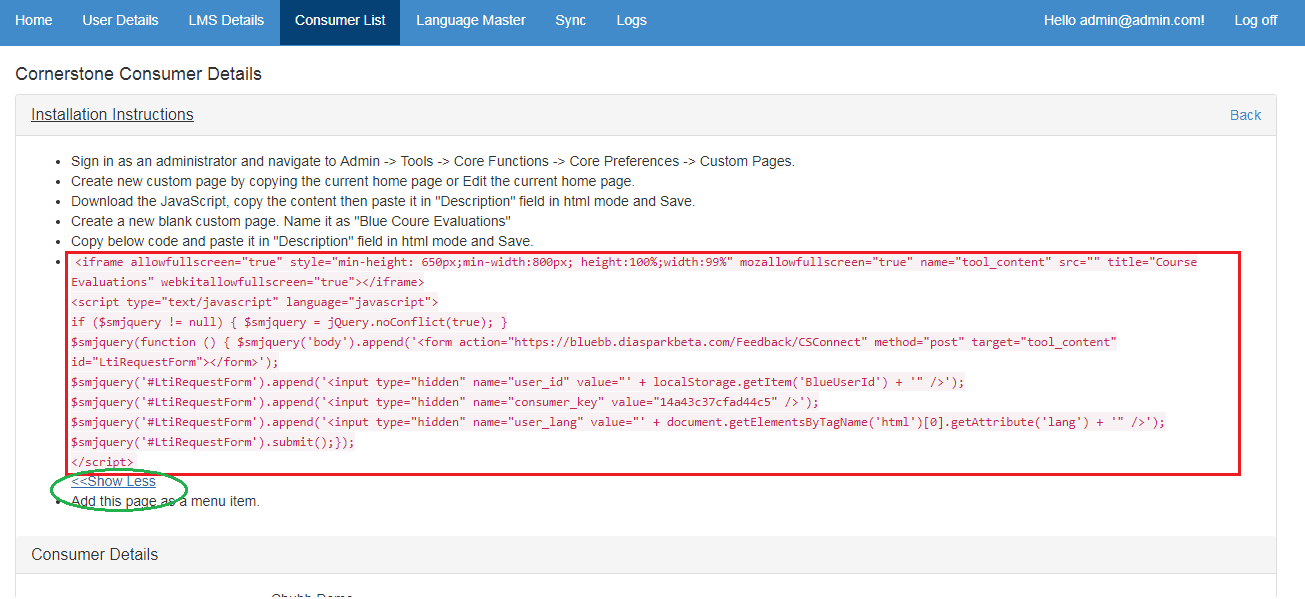This screenshot has width=1305, height=599.
Task: Open LMS Details in navbar
Action: [226, 20]
